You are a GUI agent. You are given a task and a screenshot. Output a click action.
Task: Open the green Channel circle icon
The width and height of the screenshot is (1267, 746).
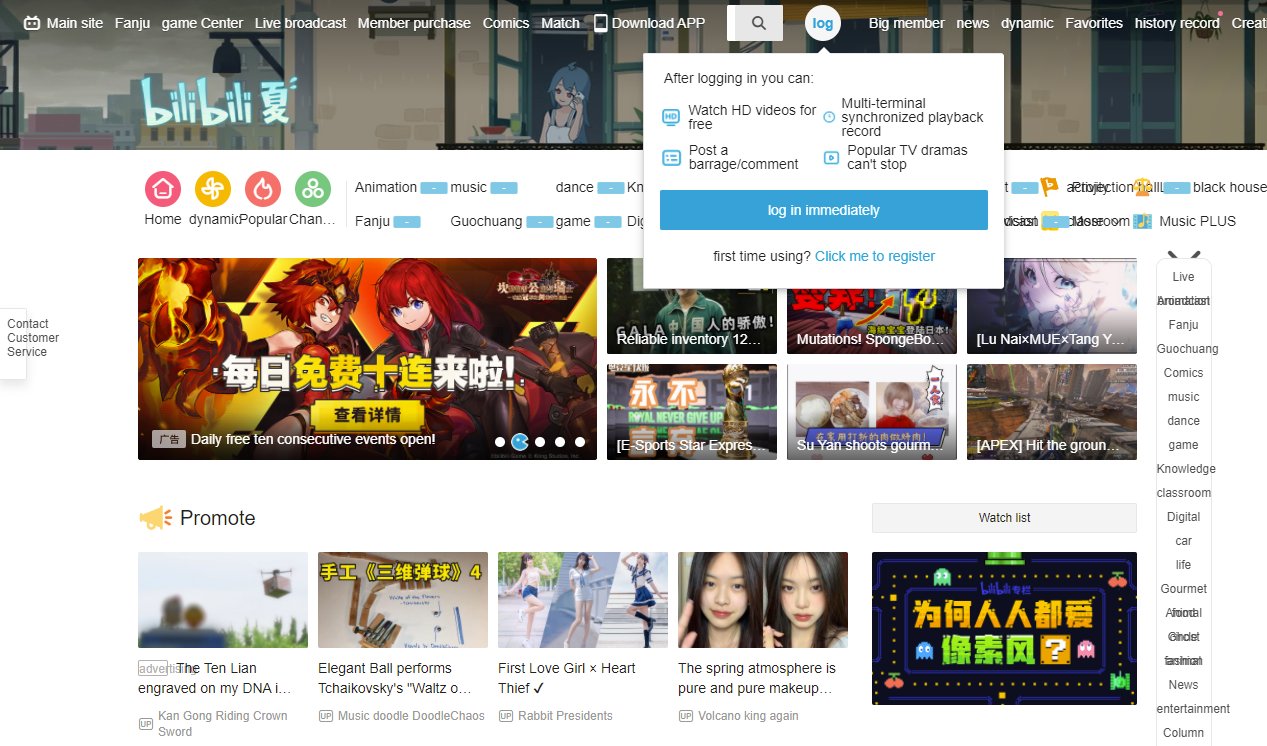tap(313, 189)
